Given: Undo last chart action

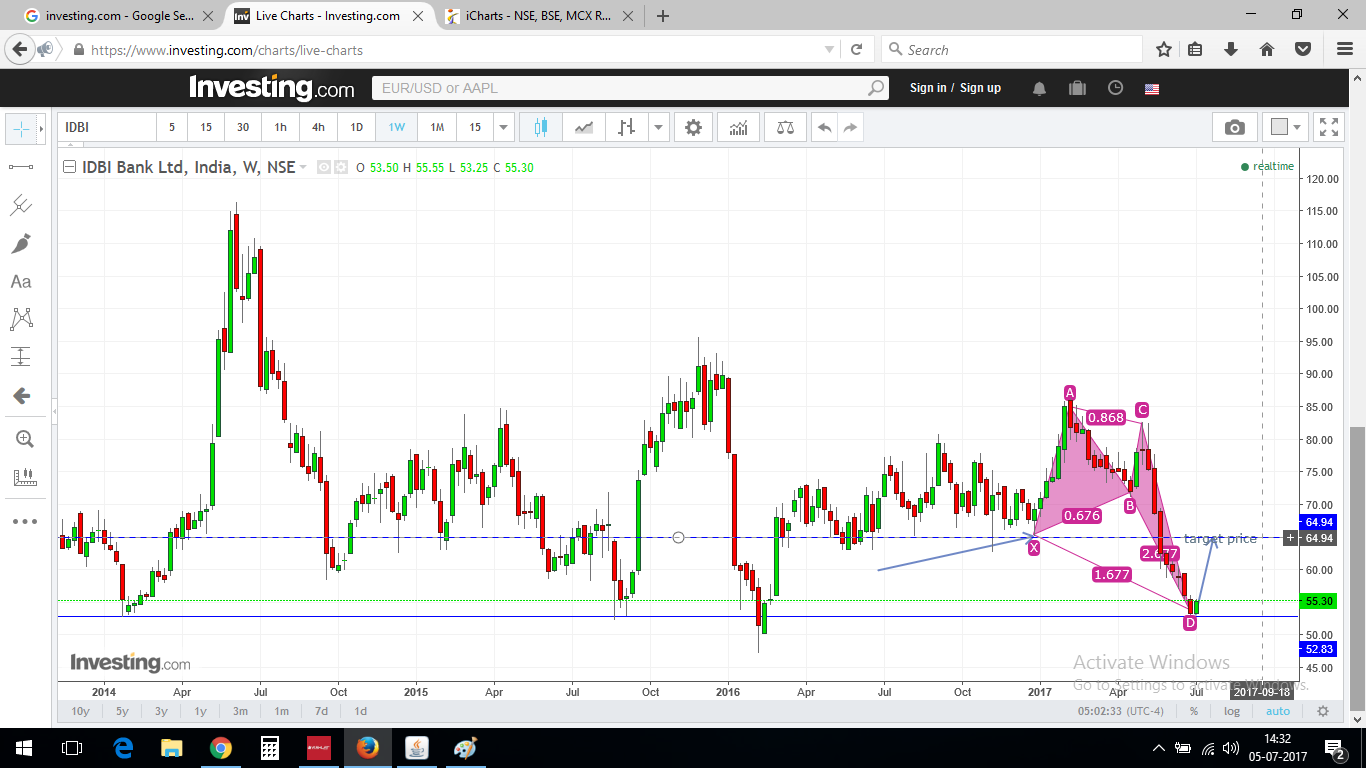Looking at the screenshot, I should pos(824,127).
